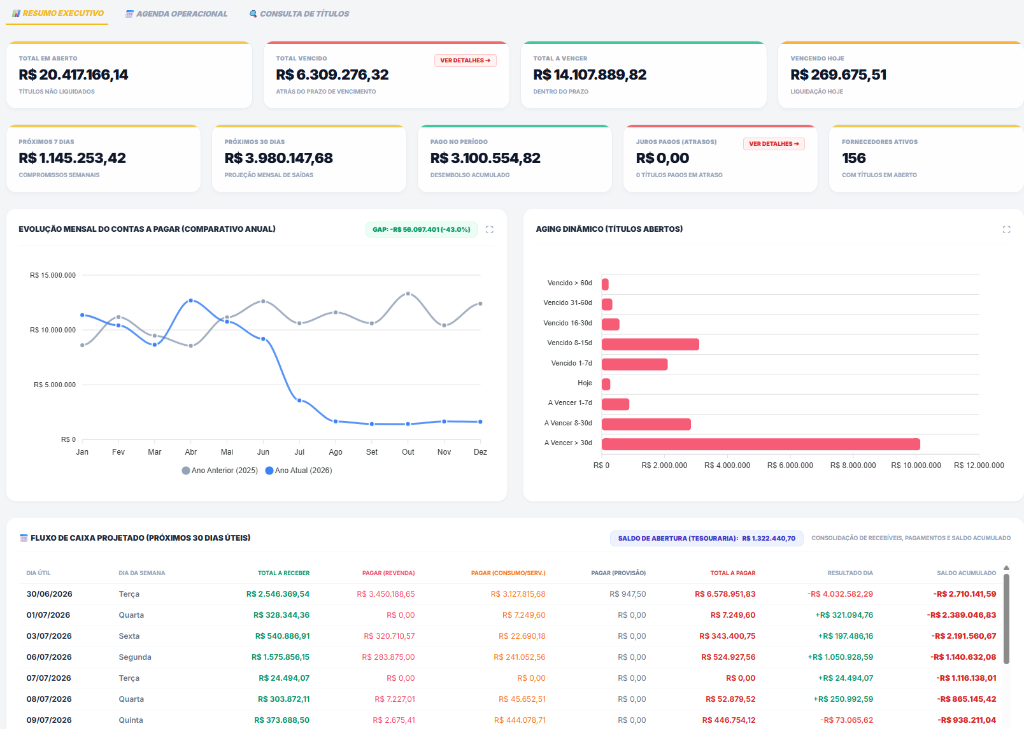Toggle the Ano Atual (2026) legend item
Image resolution: width=1024 pixels, height=729 pixels.
pos(299,470)
